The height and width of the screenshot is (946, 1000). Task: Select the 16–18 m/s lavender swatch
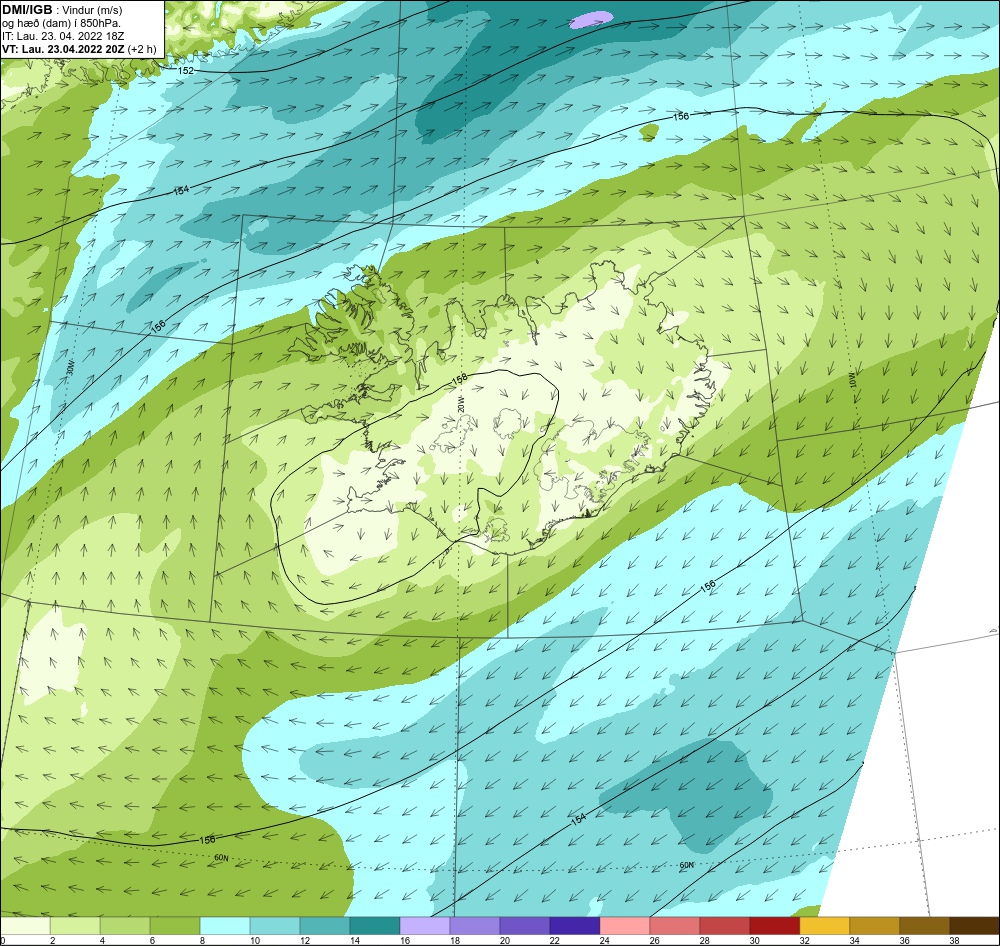(x=425, y=926)
